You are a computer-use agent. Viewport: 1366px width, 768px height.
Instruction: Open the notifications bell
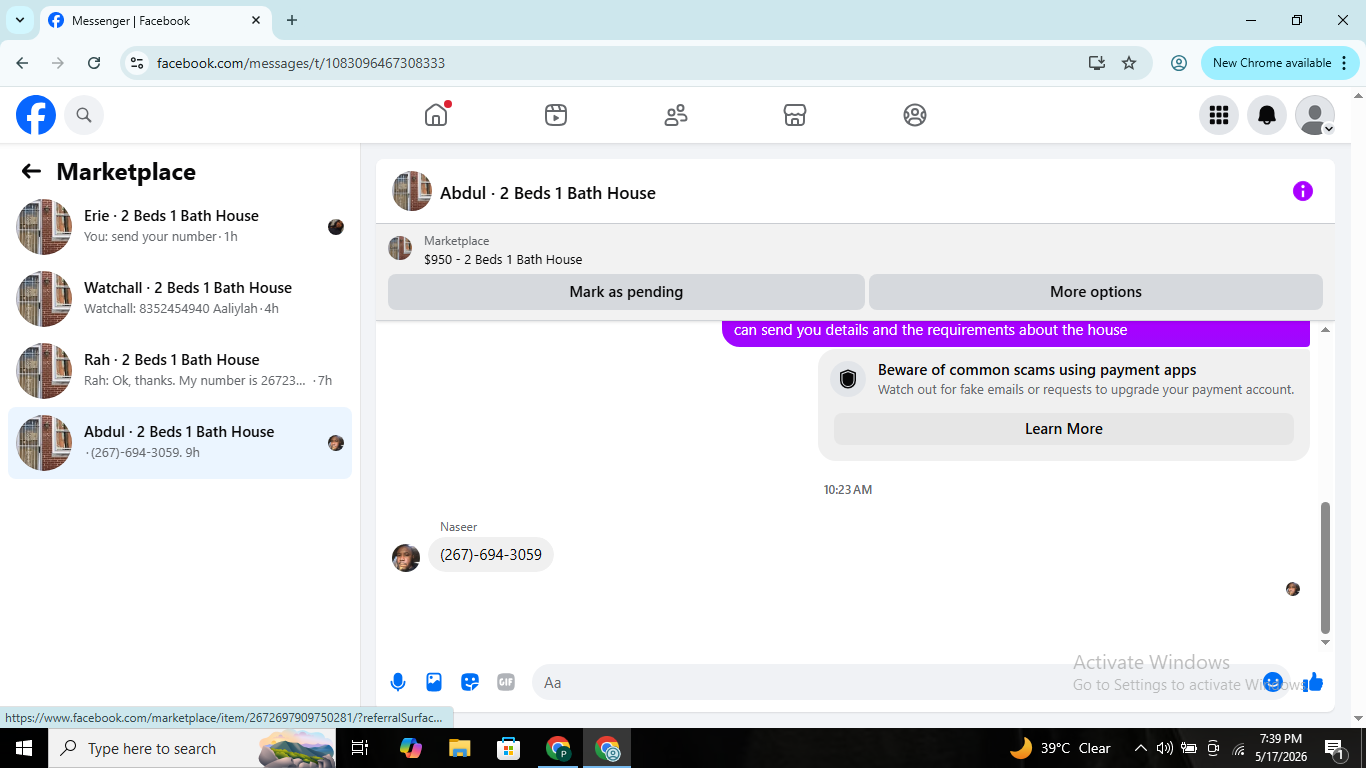(x=1267, y=115)
